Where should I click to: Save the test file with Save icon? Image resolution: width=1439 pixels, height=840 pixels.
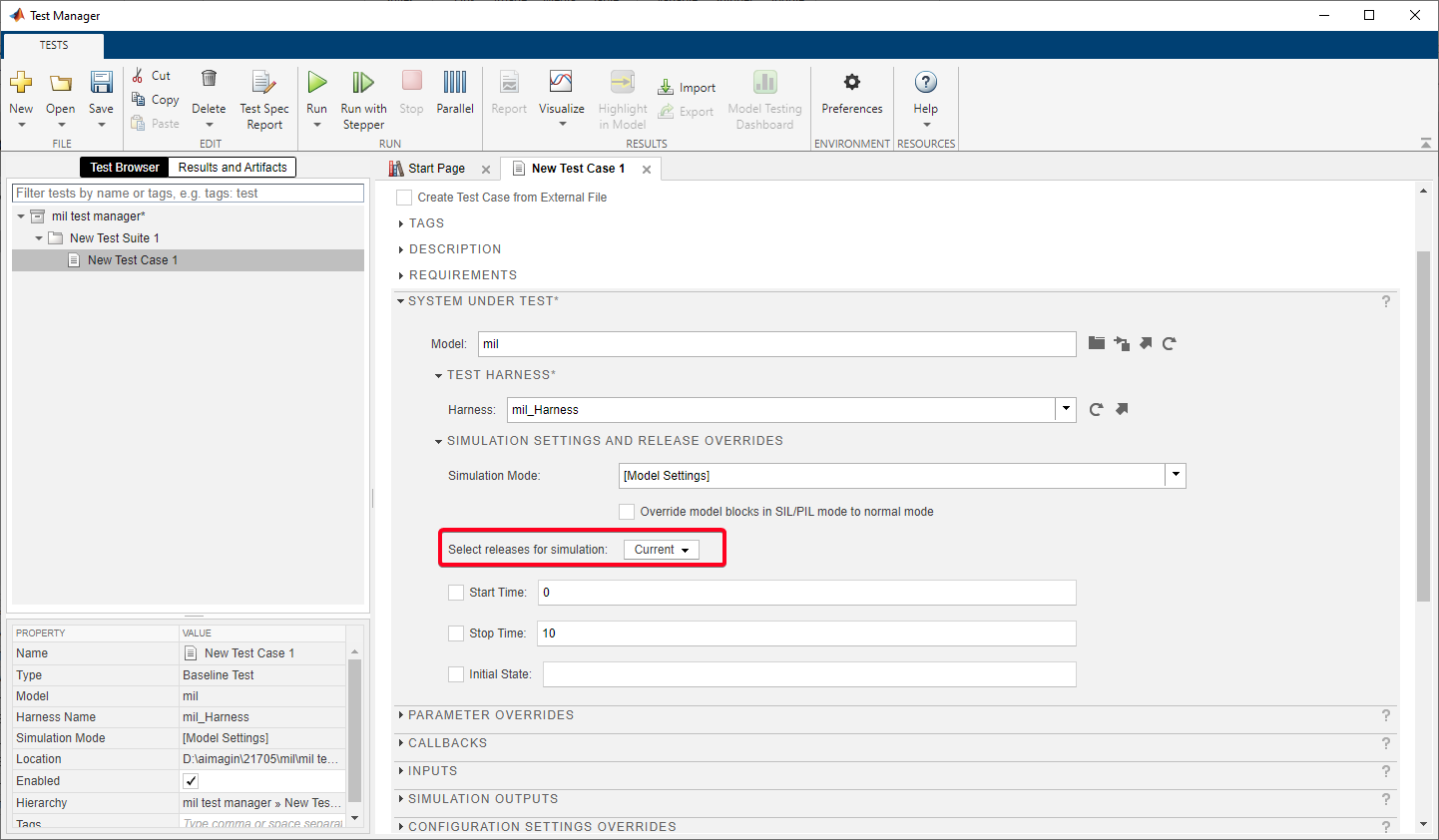click(101, 82)
